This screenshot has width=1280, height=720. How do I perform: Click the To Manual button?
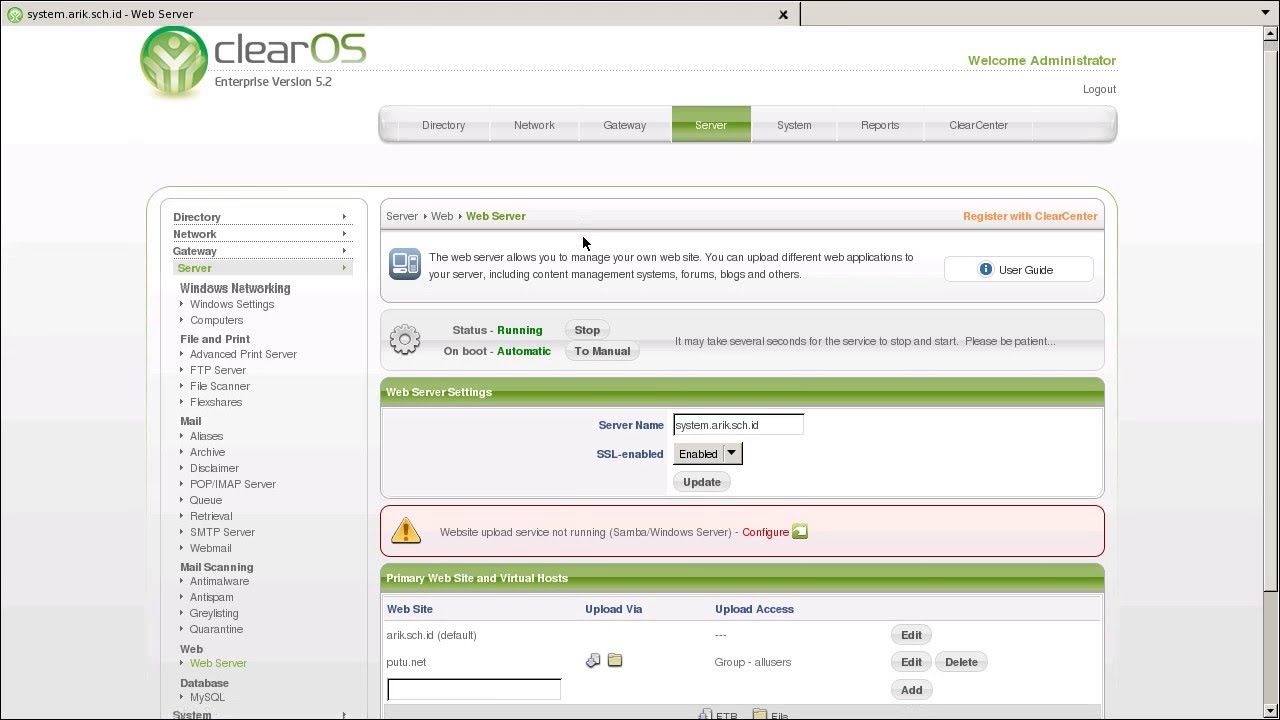tap(602, 351)
